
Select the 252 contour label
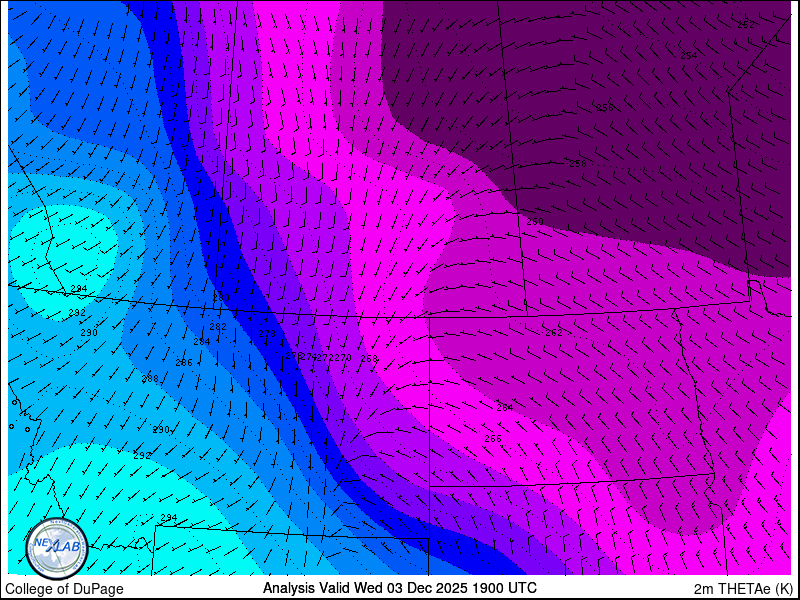pos(746,24)
